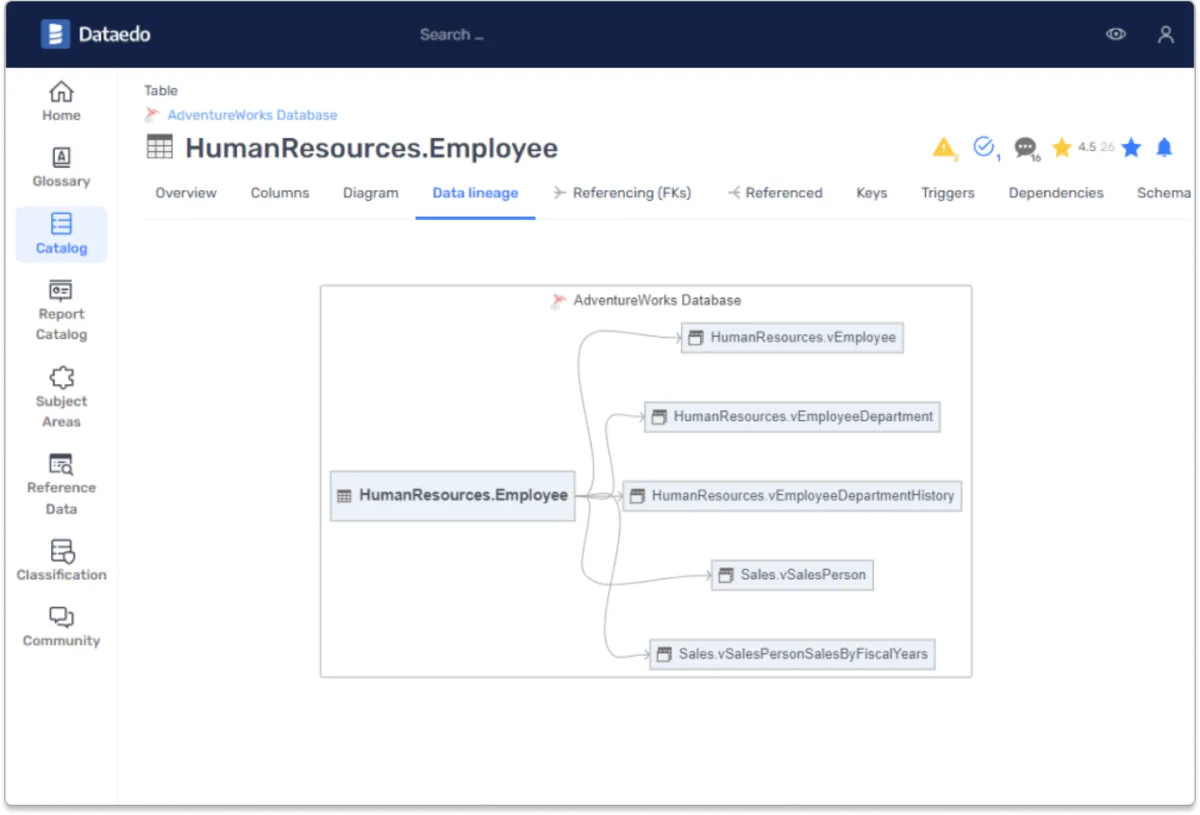This screenshot has height=815, width=1200.
Task: Select the HumanResources.vEmployeeDepartmentHistory node
Action: tap(792, 495)
